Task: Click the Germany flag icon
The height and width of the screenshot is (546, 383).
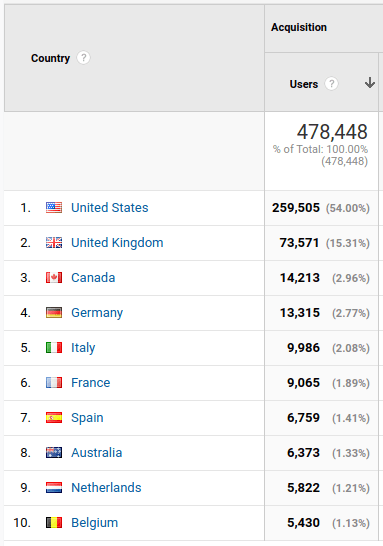Action: tap(54, 313)
